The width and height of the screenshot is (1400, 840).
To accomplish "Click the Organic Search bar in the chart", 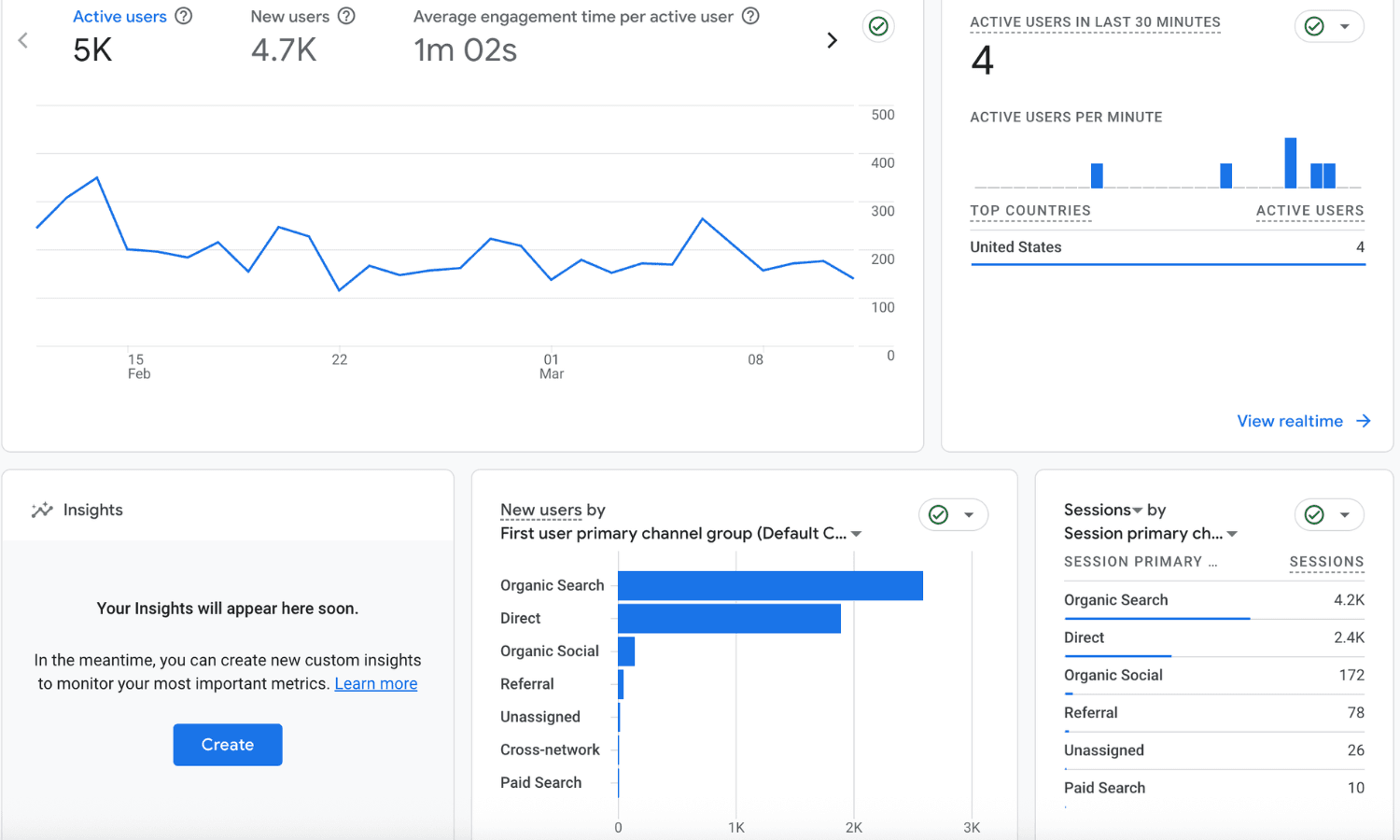I will (x=769, y=585).
